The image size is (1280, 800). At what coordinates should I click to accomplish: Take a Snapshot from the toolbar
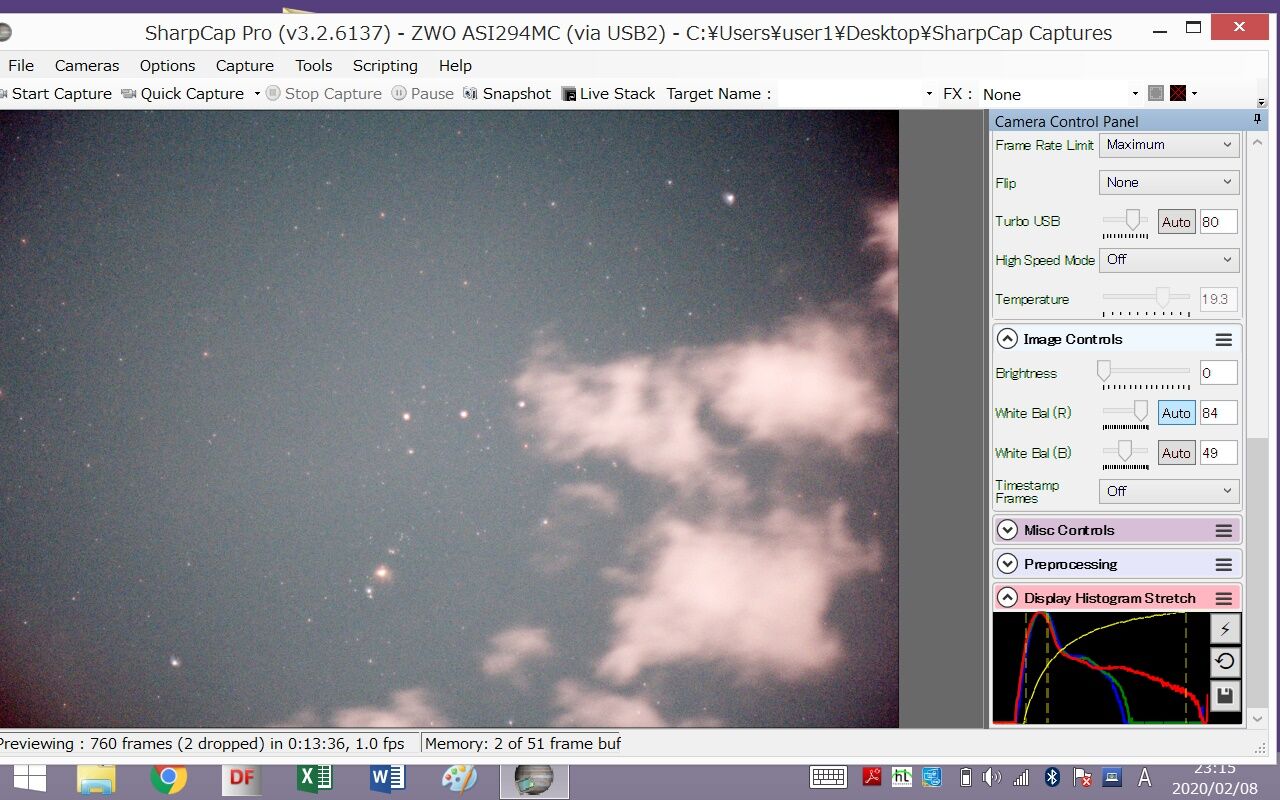[507, 93]
